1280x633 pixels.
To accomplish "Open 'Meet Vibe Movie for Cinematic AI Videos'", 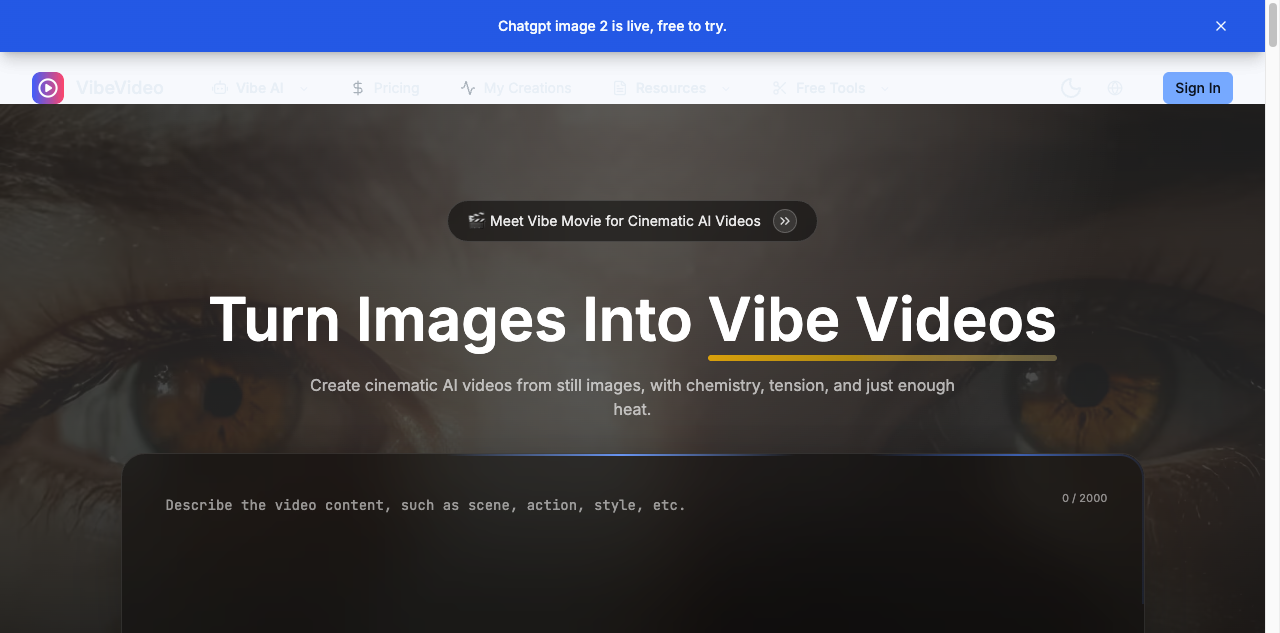I will pos(632,221).
